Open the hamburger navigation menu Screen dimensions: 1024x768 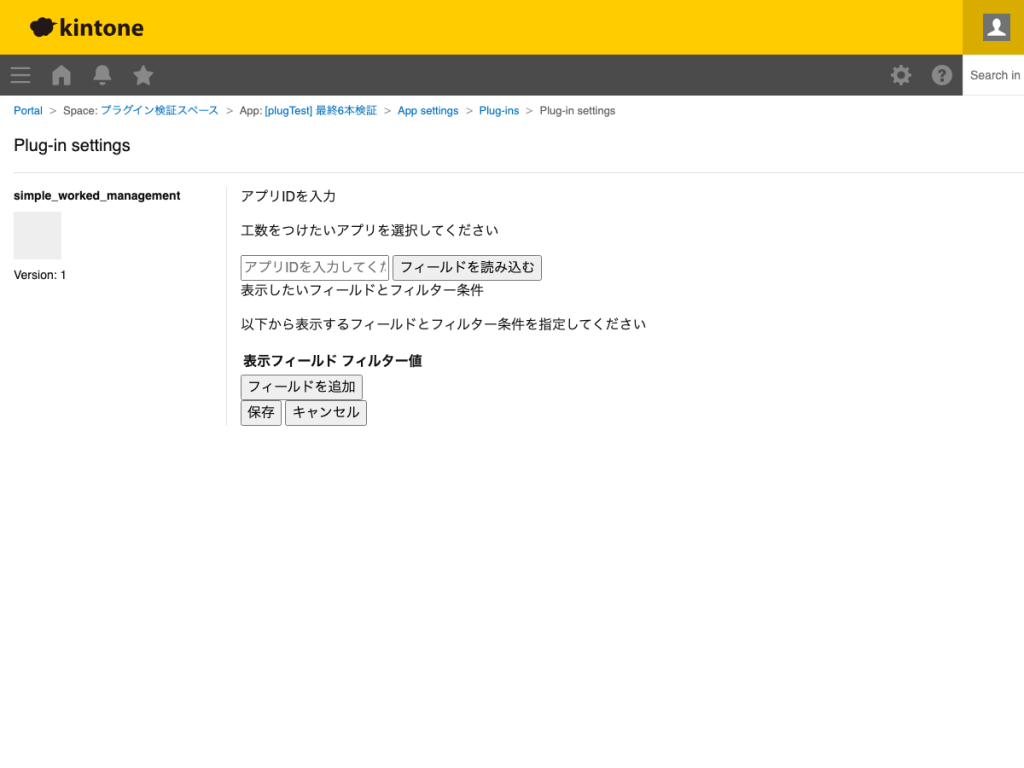(x=20, y=75)
